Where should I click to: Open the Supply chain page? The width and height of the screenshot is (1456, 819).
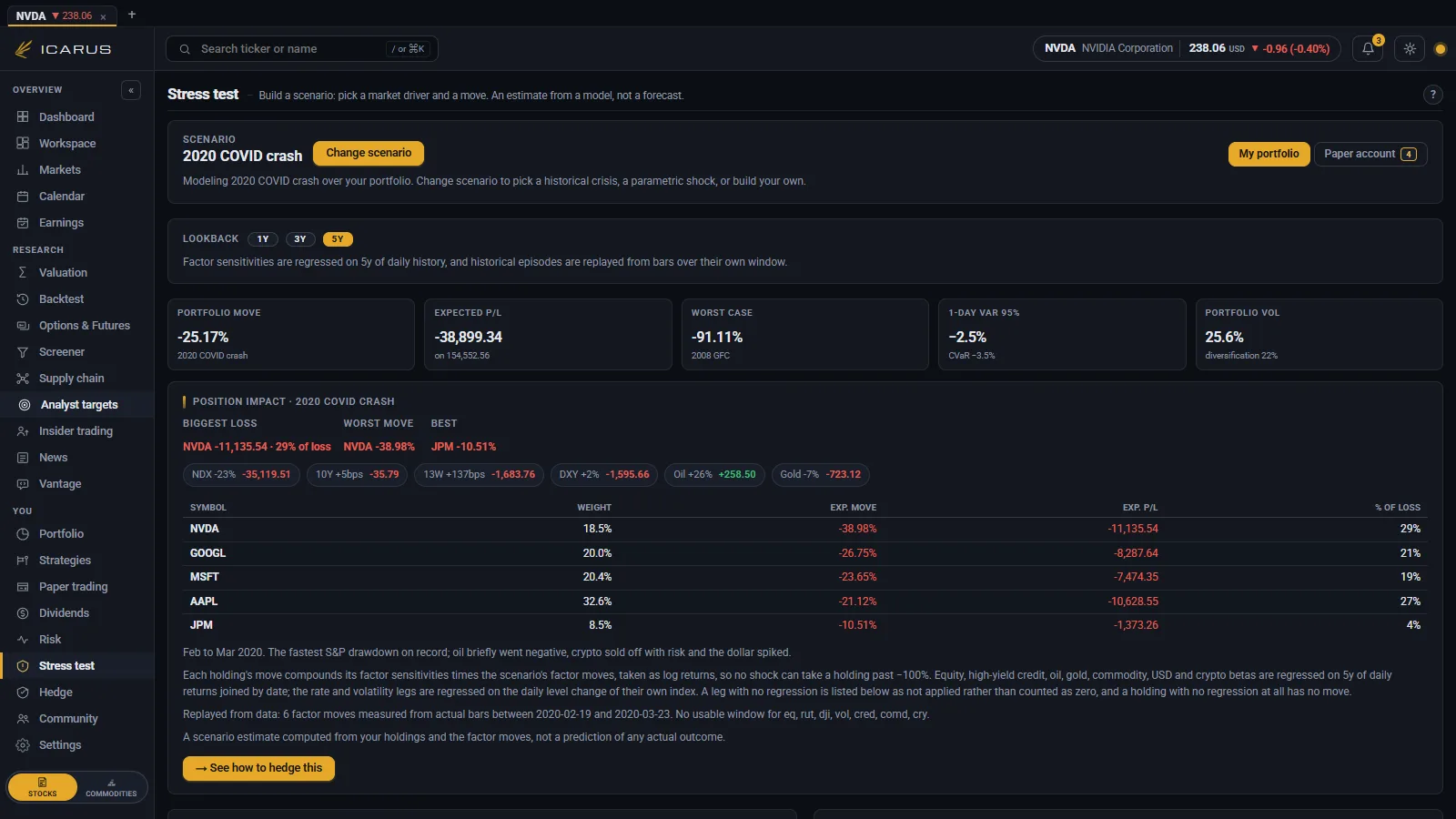pyautogui.click(x=76, y=378)
